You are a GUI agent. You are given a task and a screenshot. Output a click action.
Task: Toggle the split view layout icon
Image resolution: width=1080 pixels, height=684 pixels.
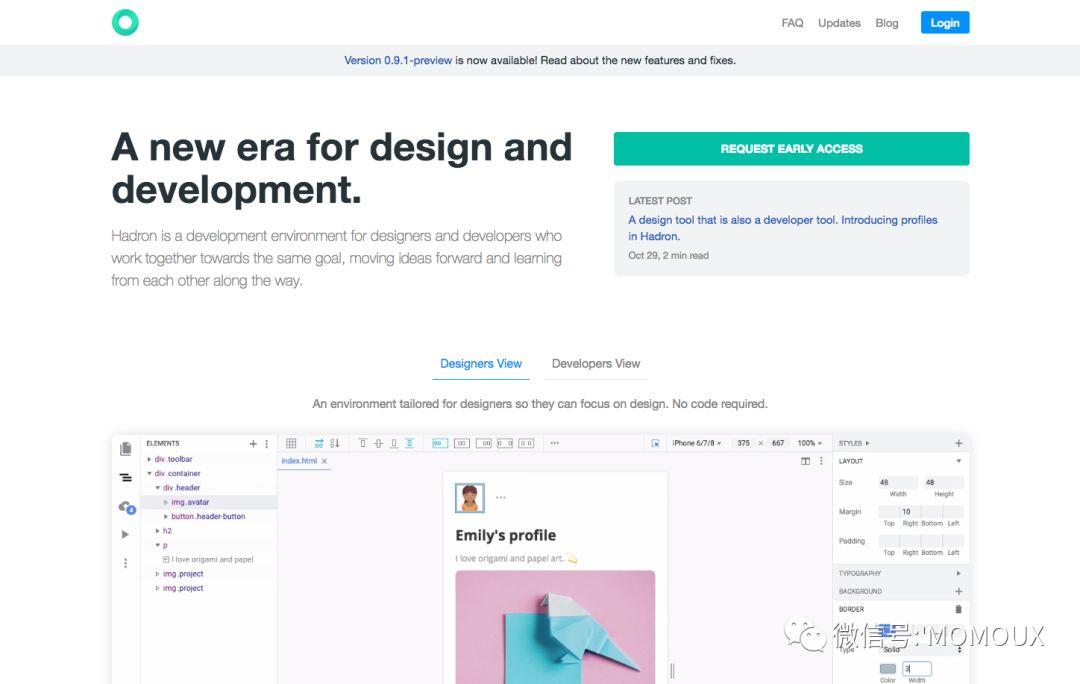click(x=805, y=461)
